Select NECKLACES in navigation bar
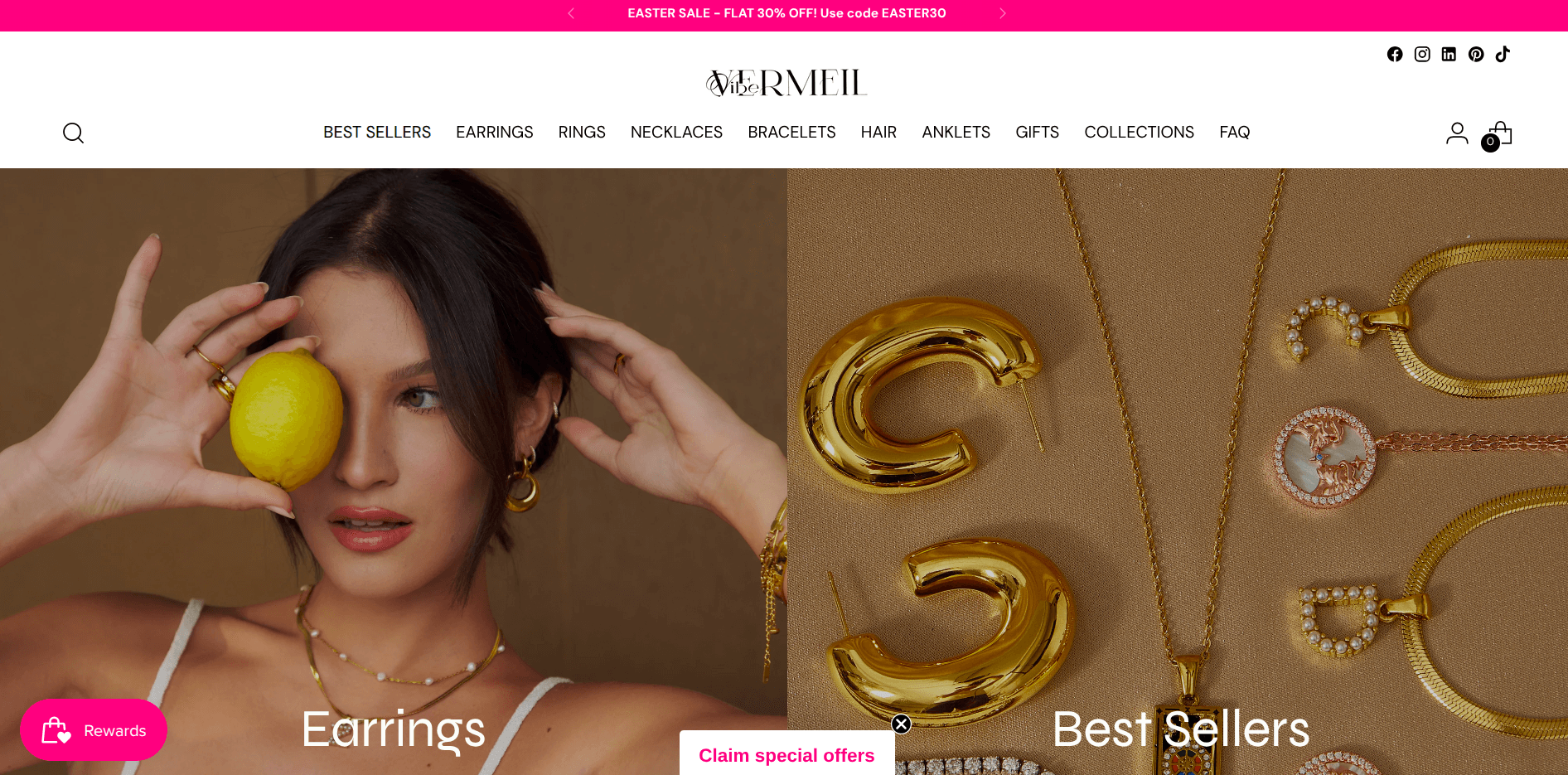Viewport: 1568px width, 775px height. (676, 133)
